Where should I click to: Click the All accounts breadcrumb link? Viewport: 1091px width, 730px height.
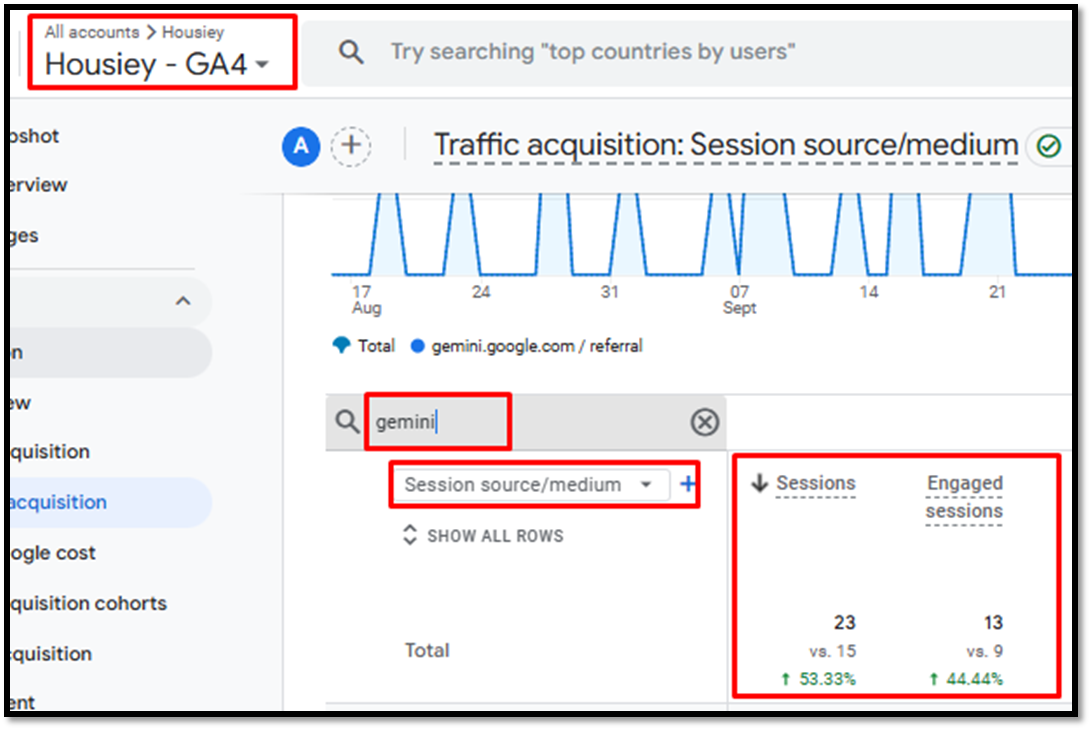pyautogui.click(x=91, y=32)
